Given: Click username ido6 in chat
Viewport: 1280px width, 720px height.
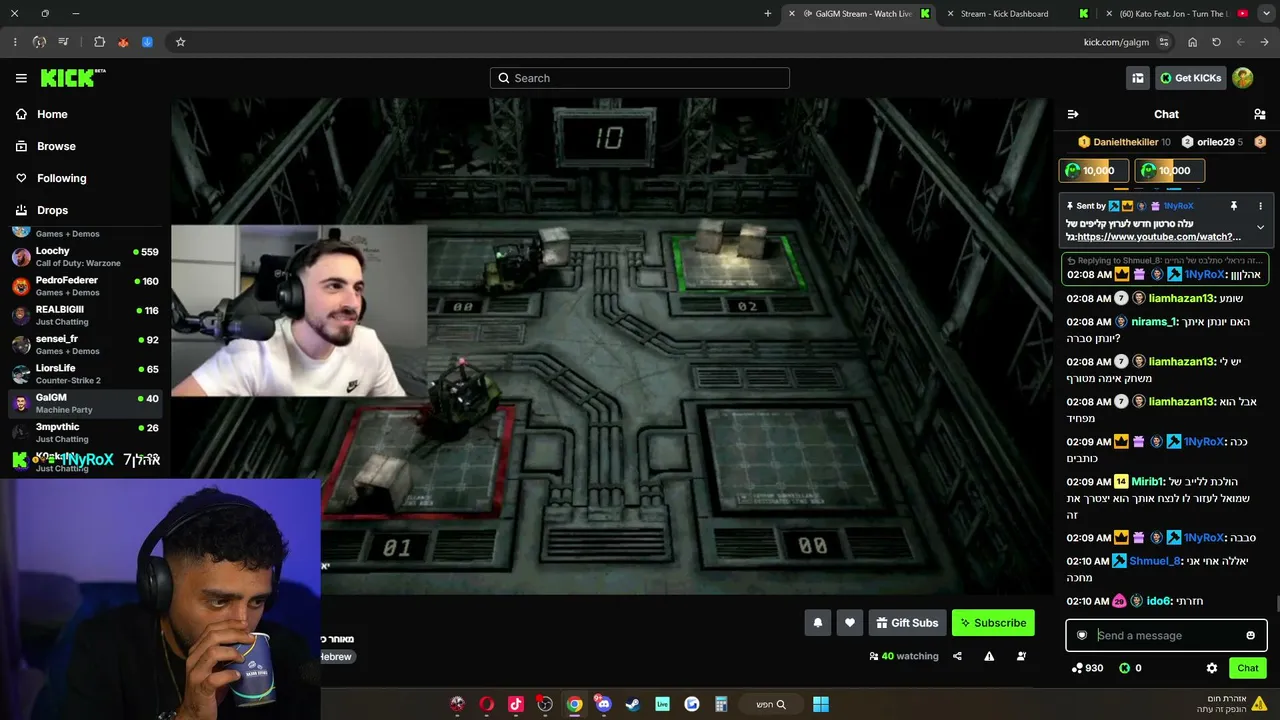Looking at the screenshot, I should click(x=1158, y=602).
